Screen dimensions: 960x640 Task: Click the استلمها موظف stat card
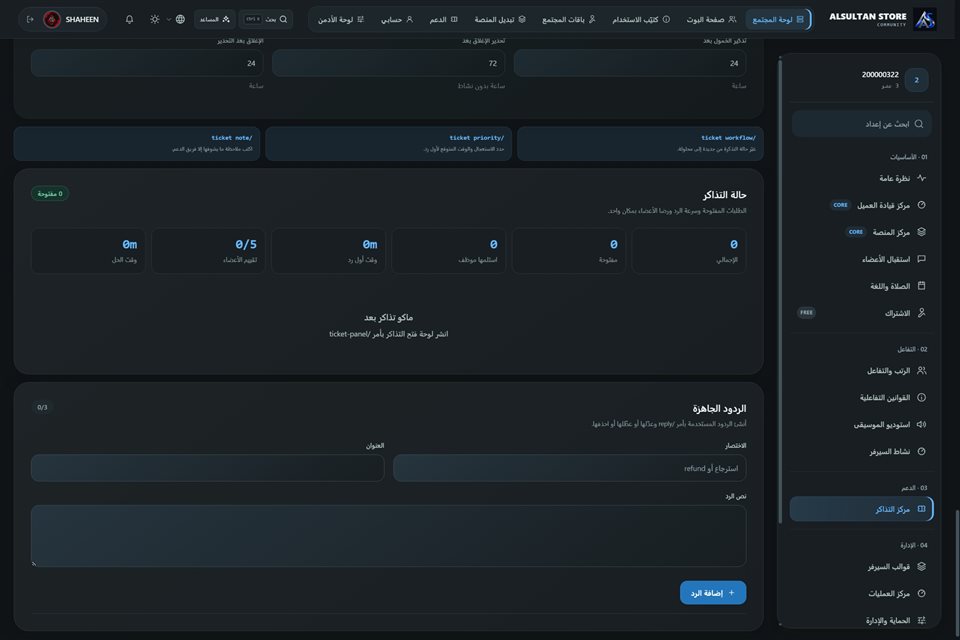pos(449,251)
